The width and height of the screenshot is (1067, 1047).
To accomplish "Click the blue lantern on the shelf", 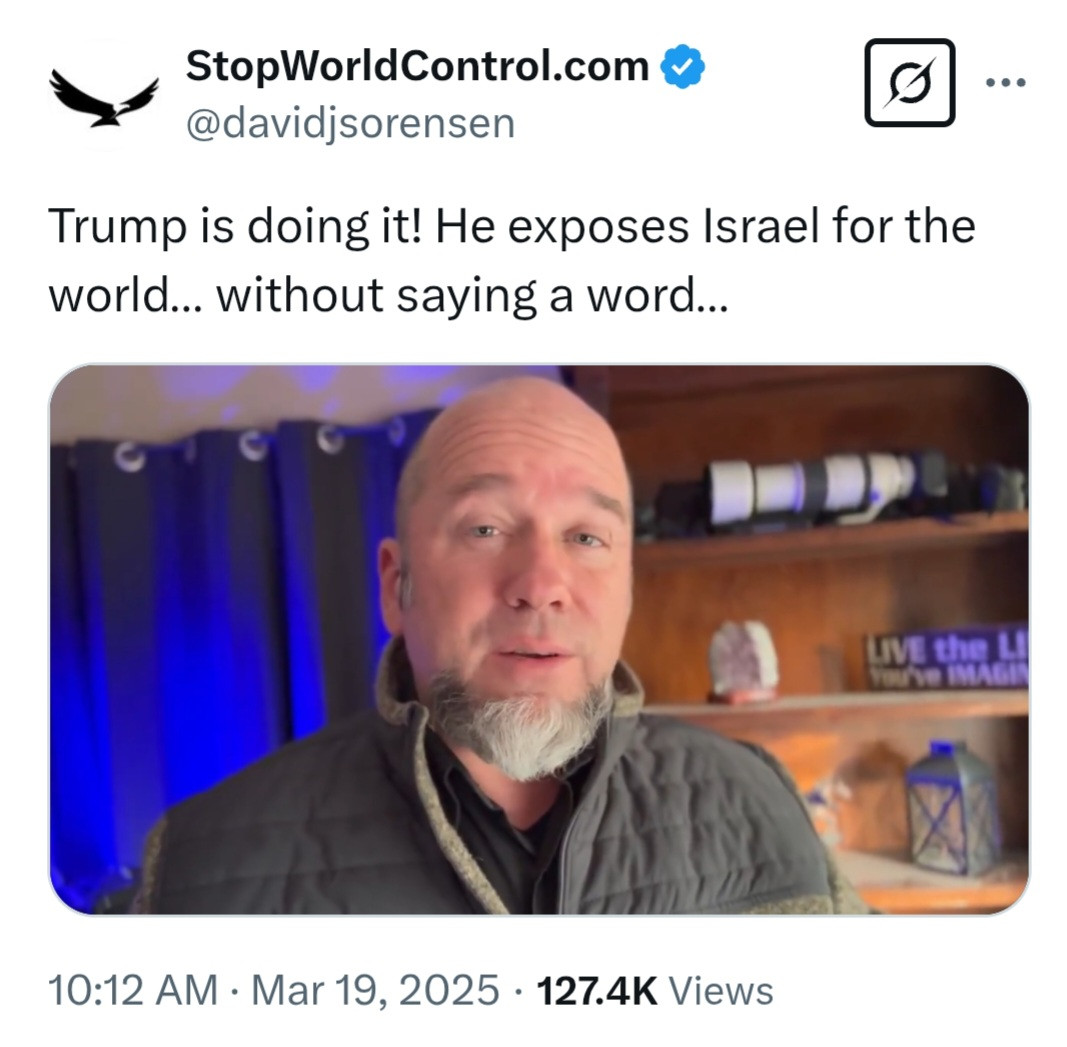I will (x=952, y=808).
